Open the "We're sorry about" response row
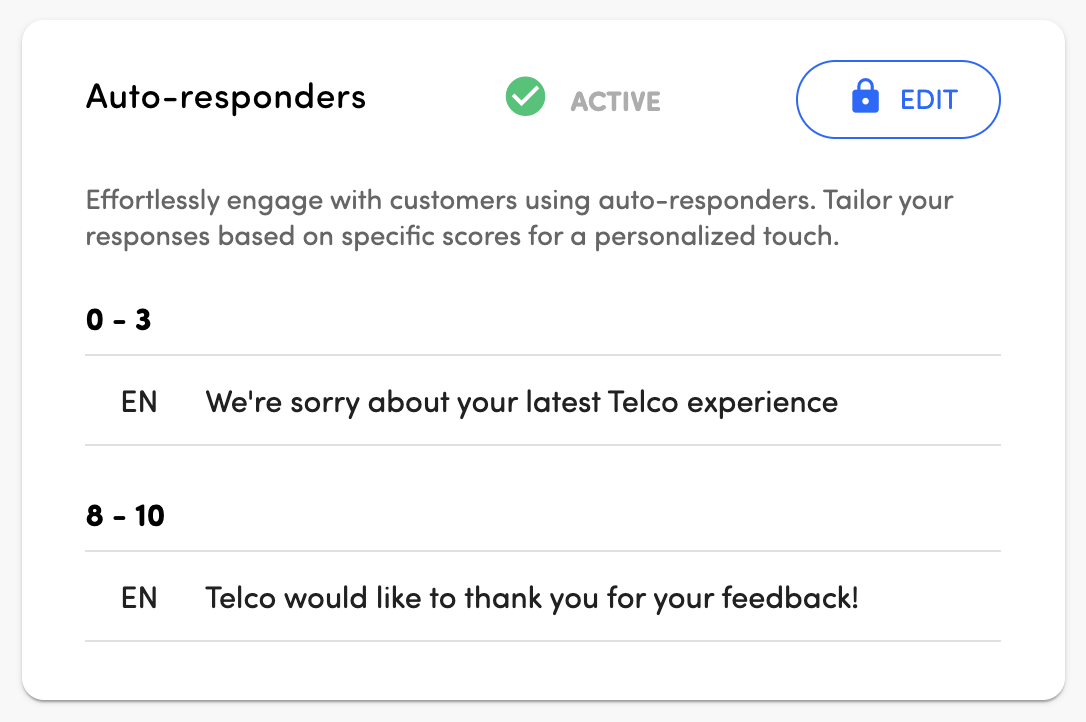 (520, 402)
